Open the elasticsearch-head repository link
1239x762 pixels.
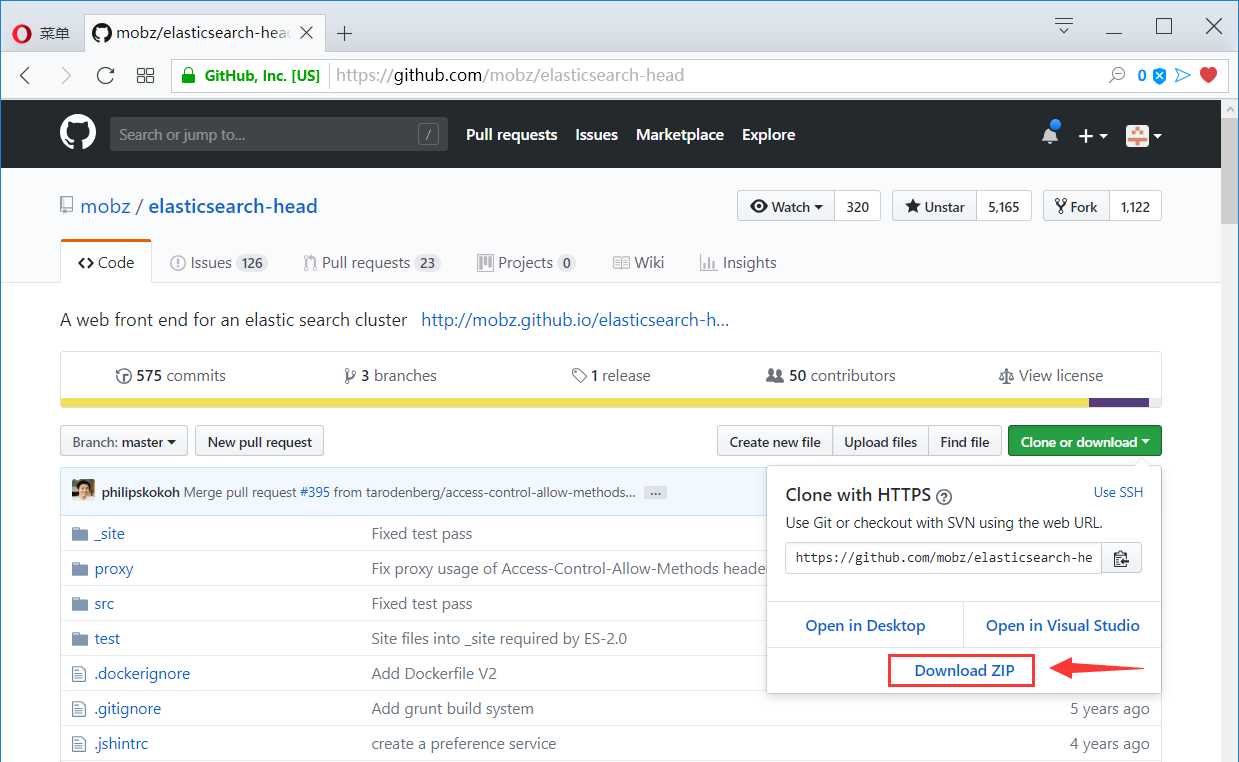click(x=233, y=207)
